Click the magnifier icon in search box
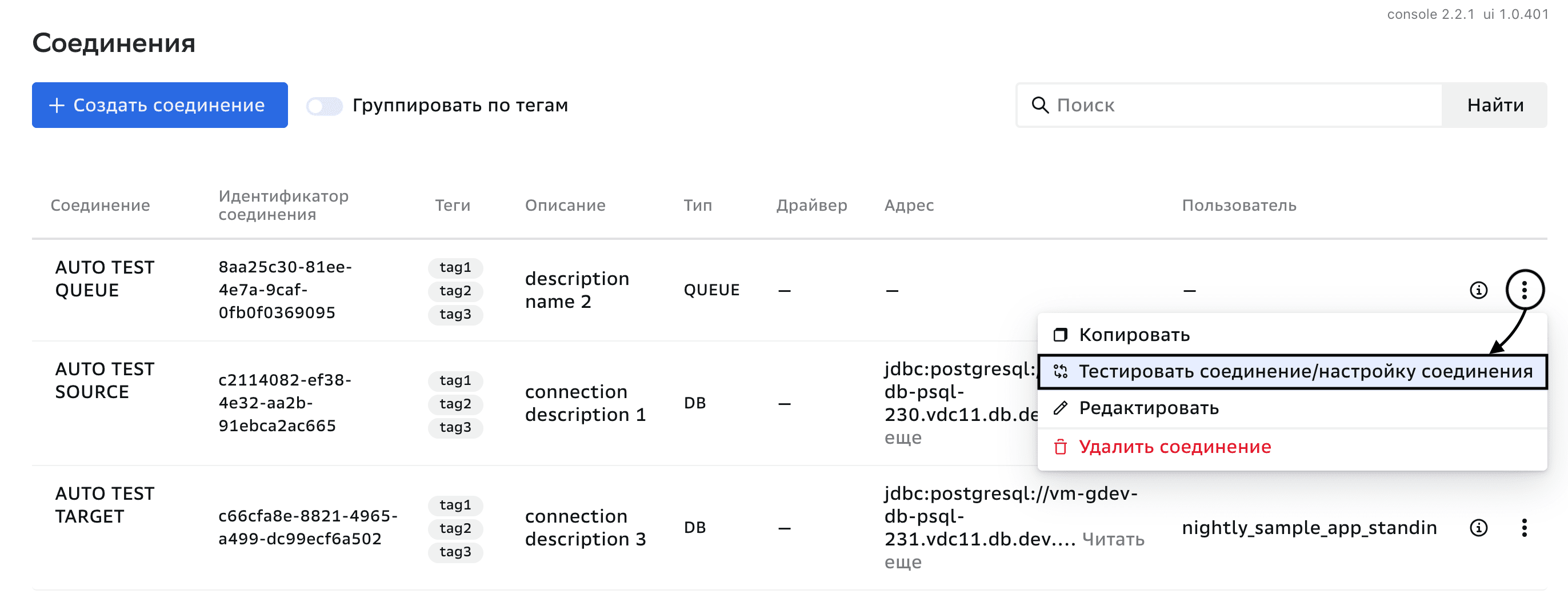This screenshot has height=594, width=1568. pyautogui.click(x=1039, y=105)
